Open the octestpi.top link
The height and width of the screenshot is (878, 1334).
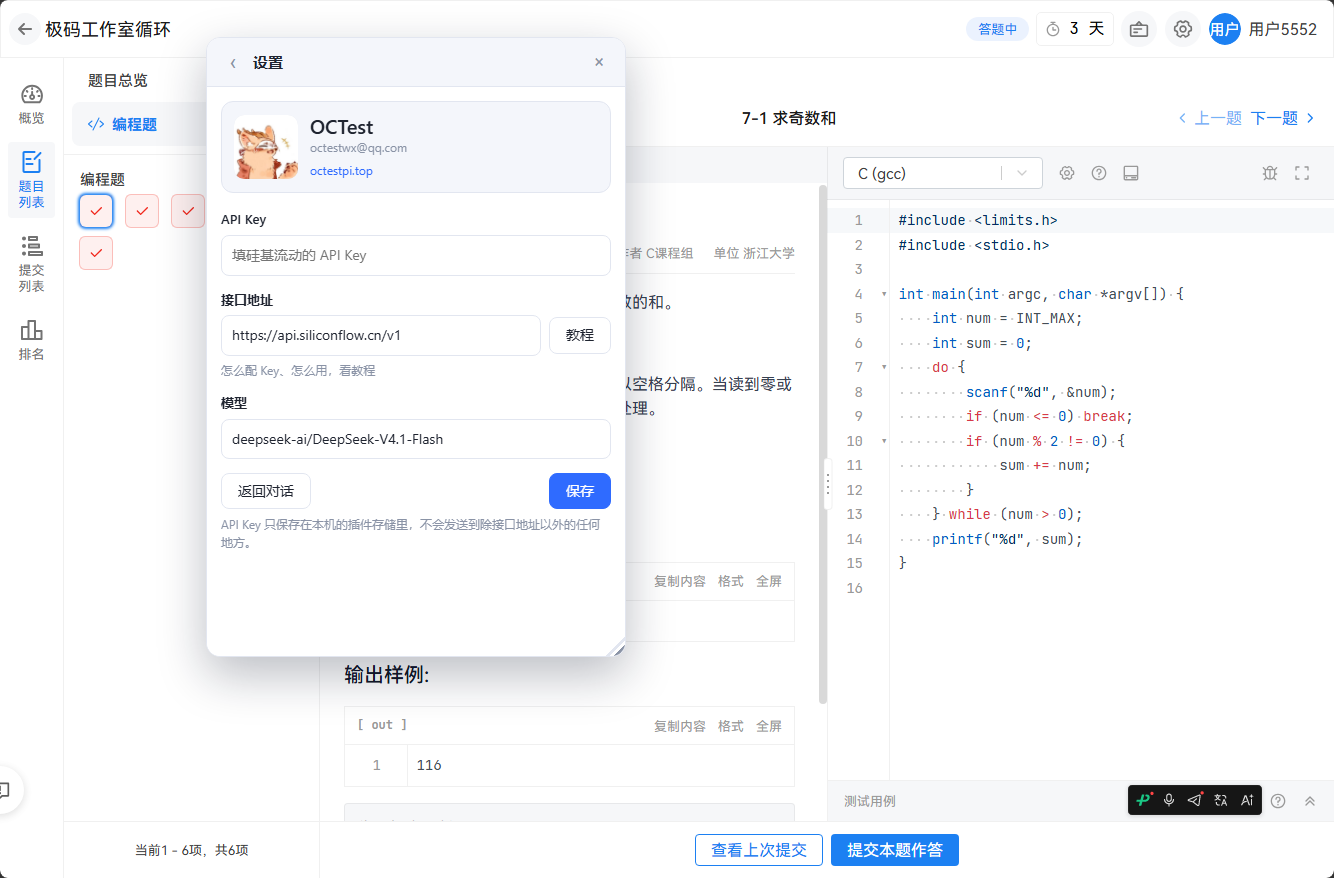(x=341, y=171)
